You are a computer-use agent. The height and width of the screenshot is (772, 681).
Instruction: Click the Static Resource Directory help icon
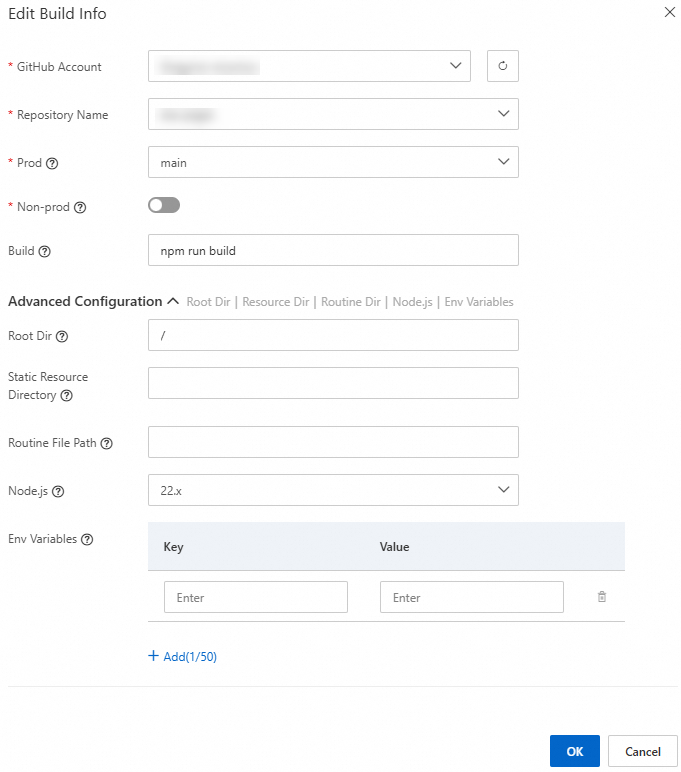(x=67, y=395)
